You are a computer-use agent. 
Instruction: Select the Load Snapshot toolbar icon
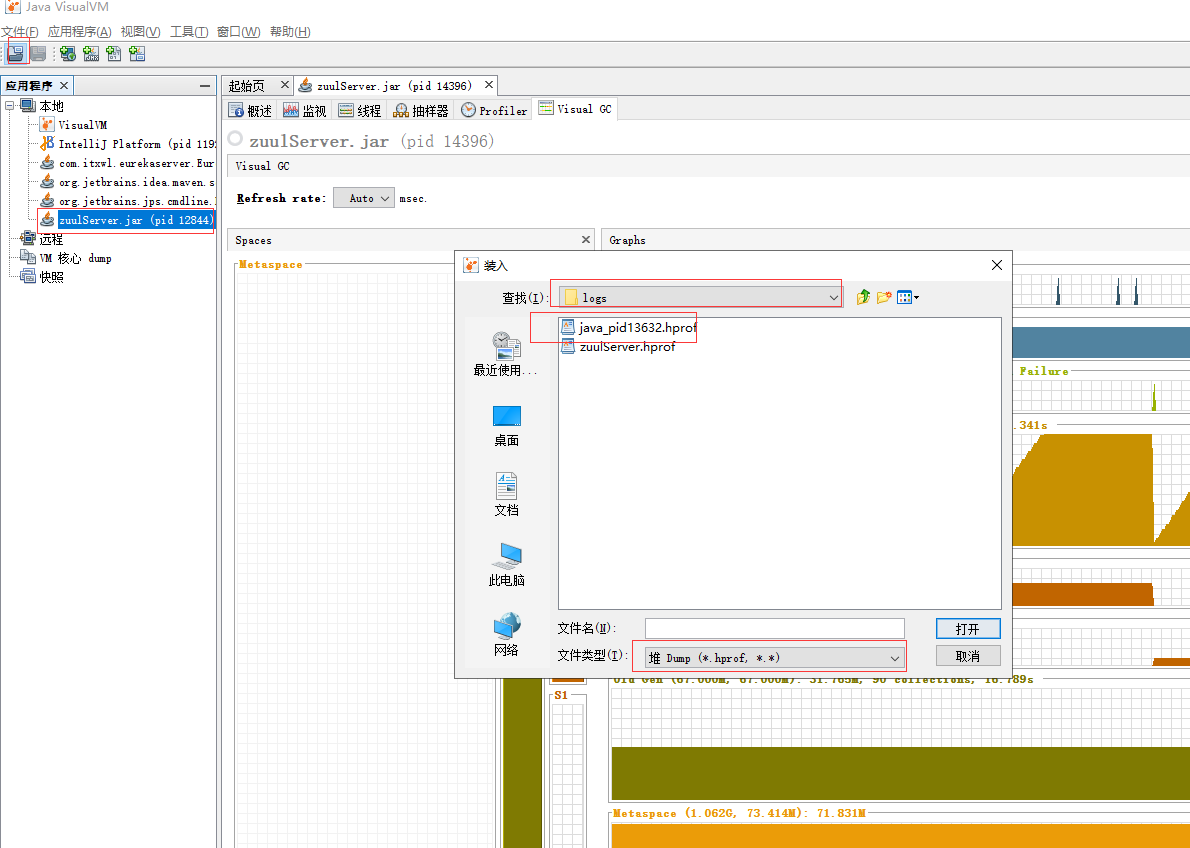(16, 53)
